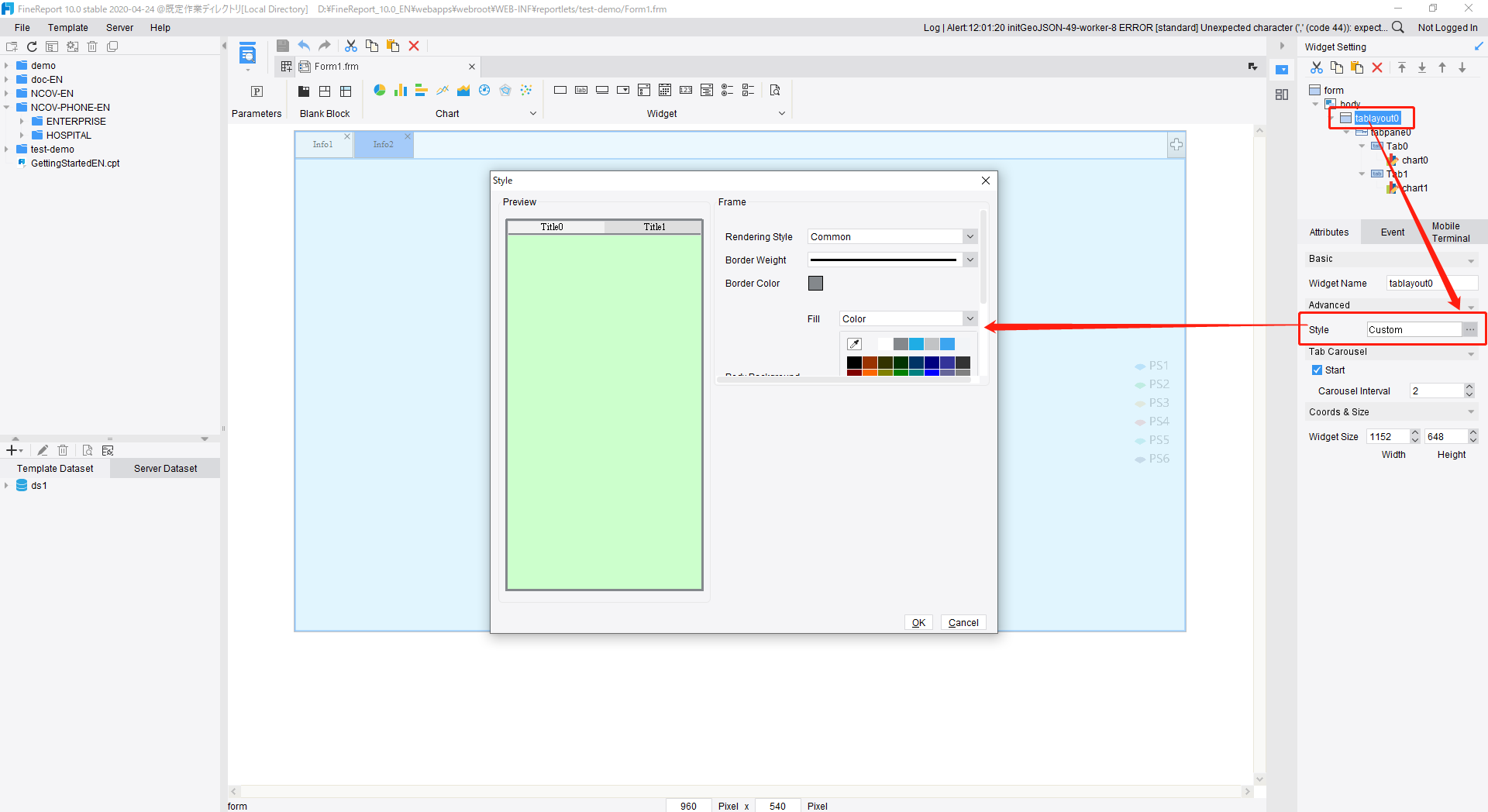Delete the selected widget with the red X icon

(1377, 67)
